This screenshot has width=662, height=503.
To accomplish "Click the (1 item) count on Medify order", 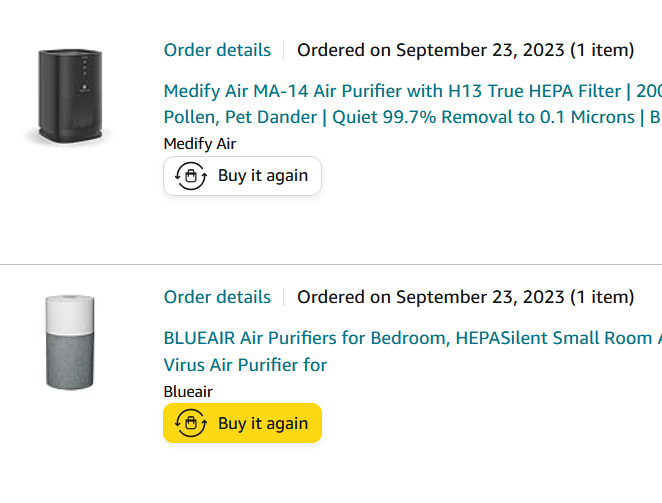I will (602, 50).
